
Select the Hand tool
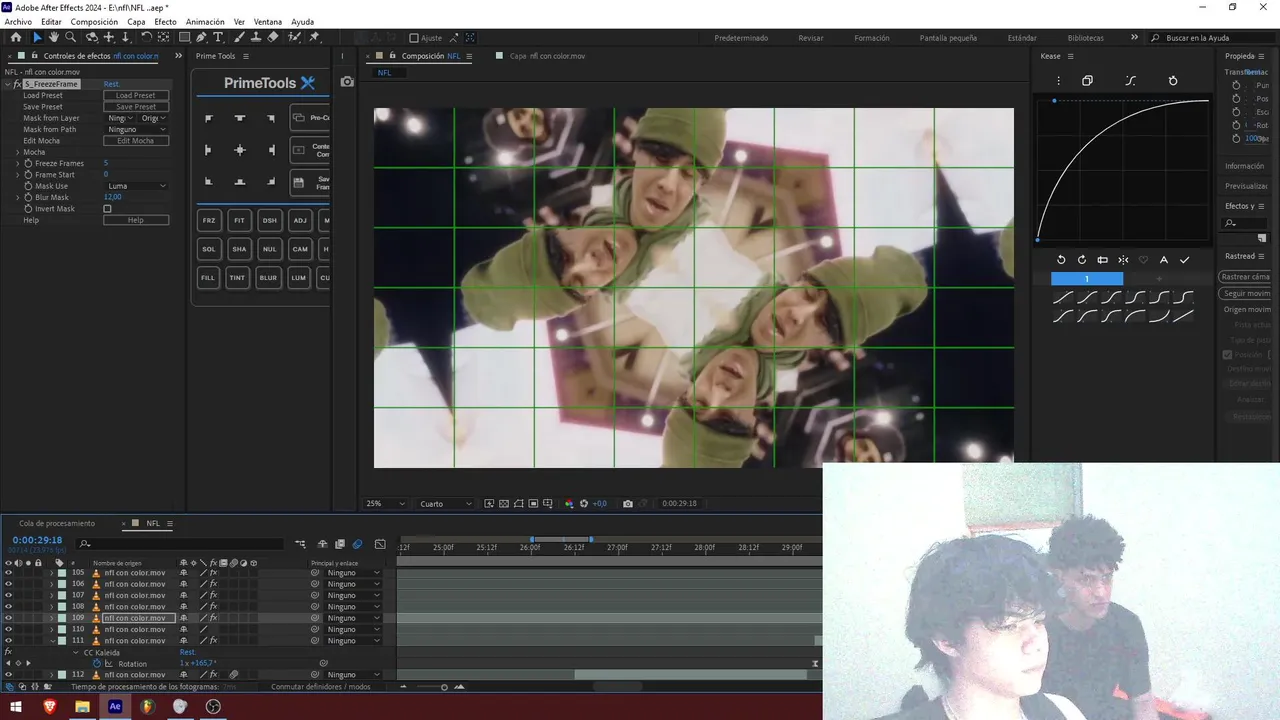pyautogui.click(x=54, y=37)
